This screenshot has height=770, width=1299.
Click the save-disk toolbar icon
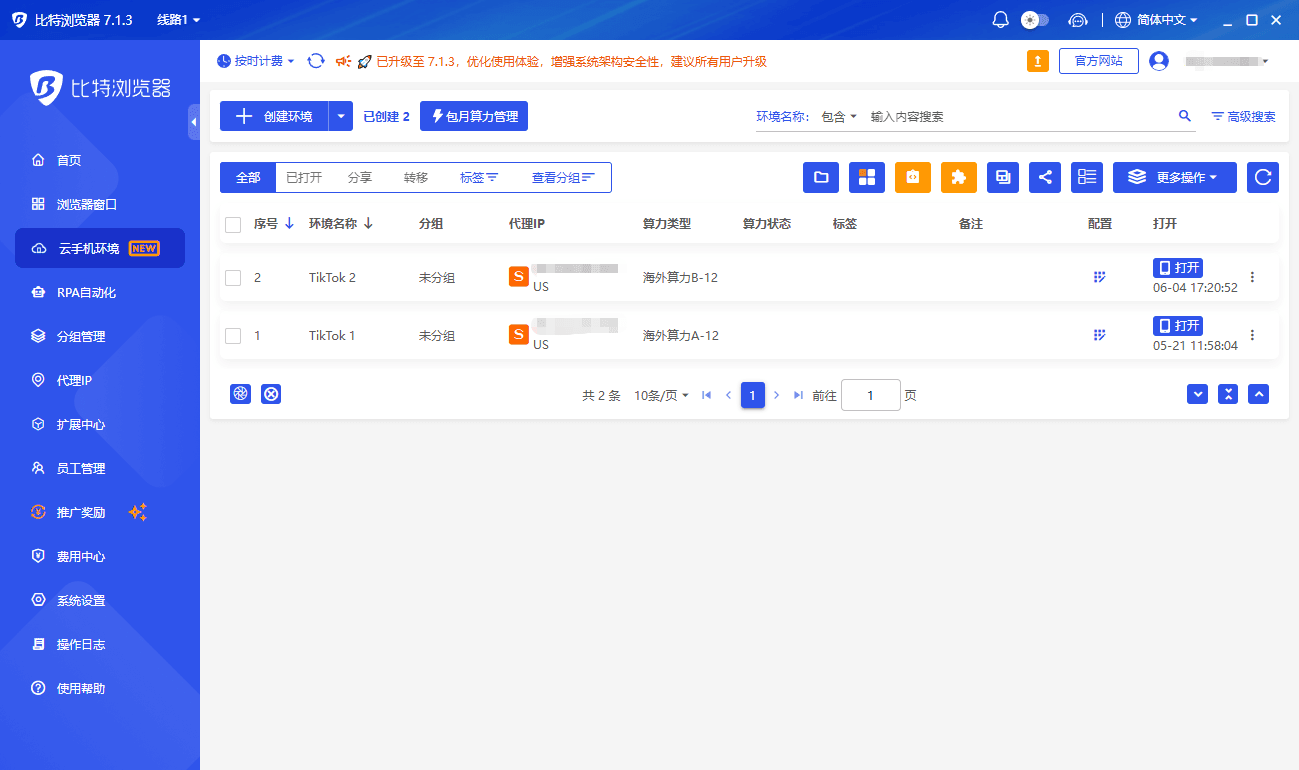[x=1003, y=177]
